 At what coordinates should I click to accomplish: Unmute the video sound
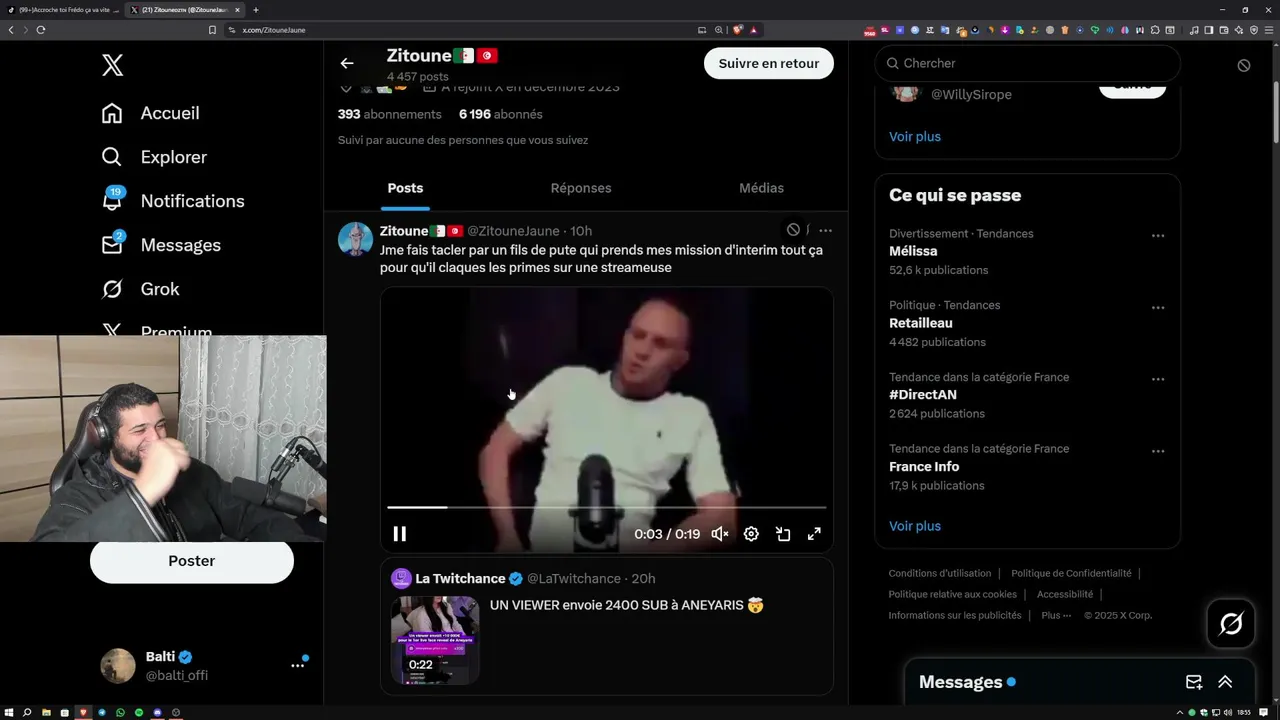click(x=720, y=534)
